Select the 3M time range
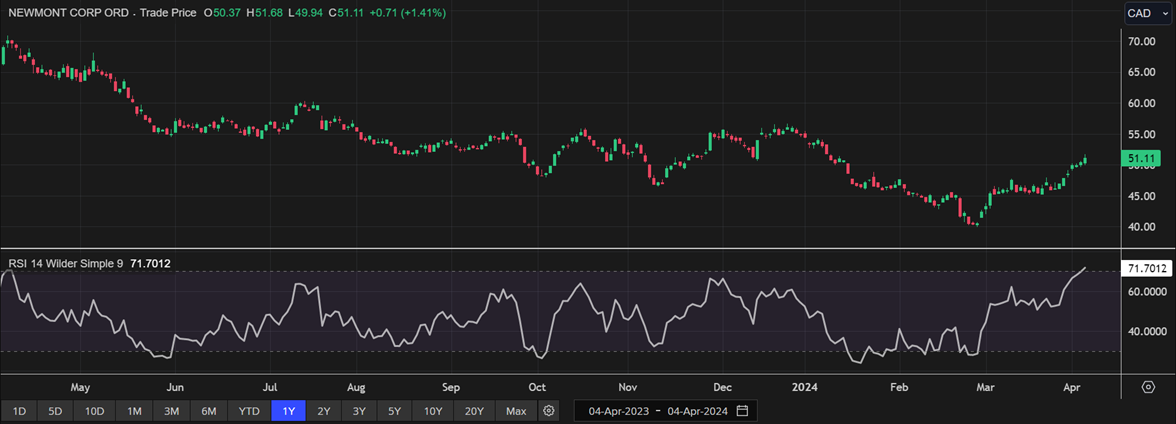 pyautogui.click(x=171, y=411)
